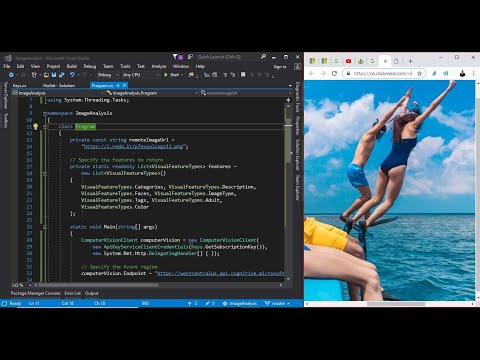Screen dimensions: 480x360
Task: Open the Solution Explorer side tab
Action: pos(298,155)
